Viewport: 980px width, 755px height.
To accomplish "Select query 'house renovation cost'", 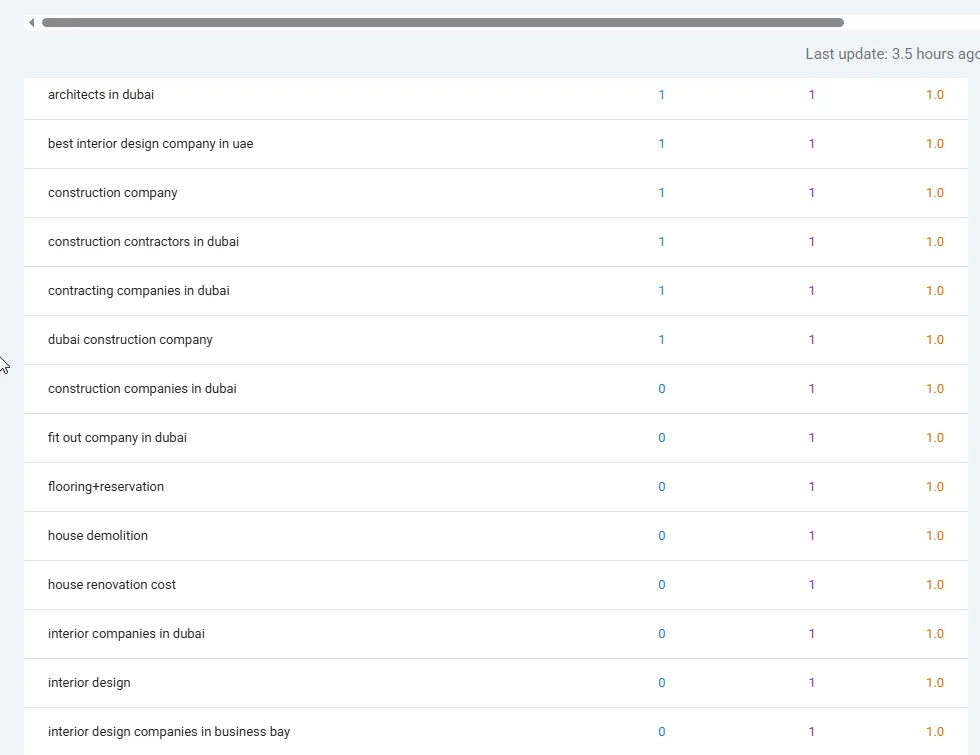I will coord(112,584).
